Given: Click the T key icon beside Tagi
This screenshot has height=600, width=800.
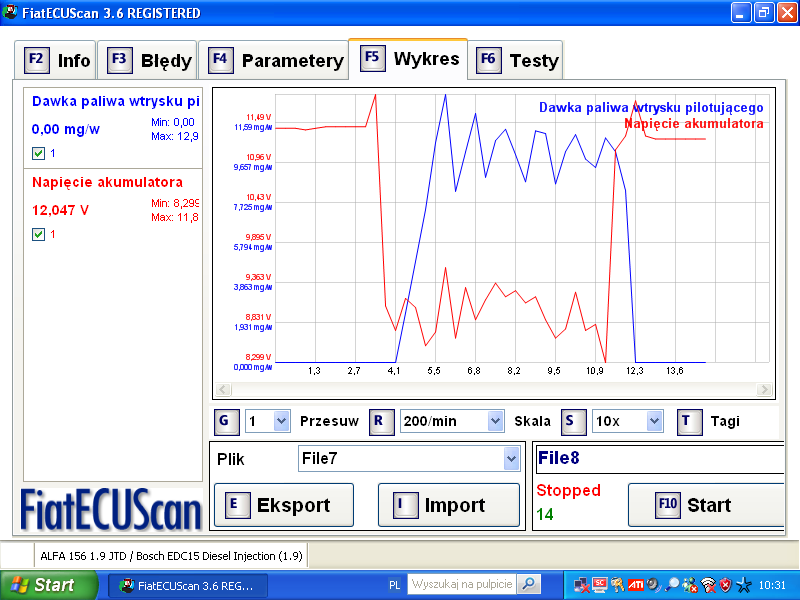Looking at the screenshot, I should [x=689, y=422].
